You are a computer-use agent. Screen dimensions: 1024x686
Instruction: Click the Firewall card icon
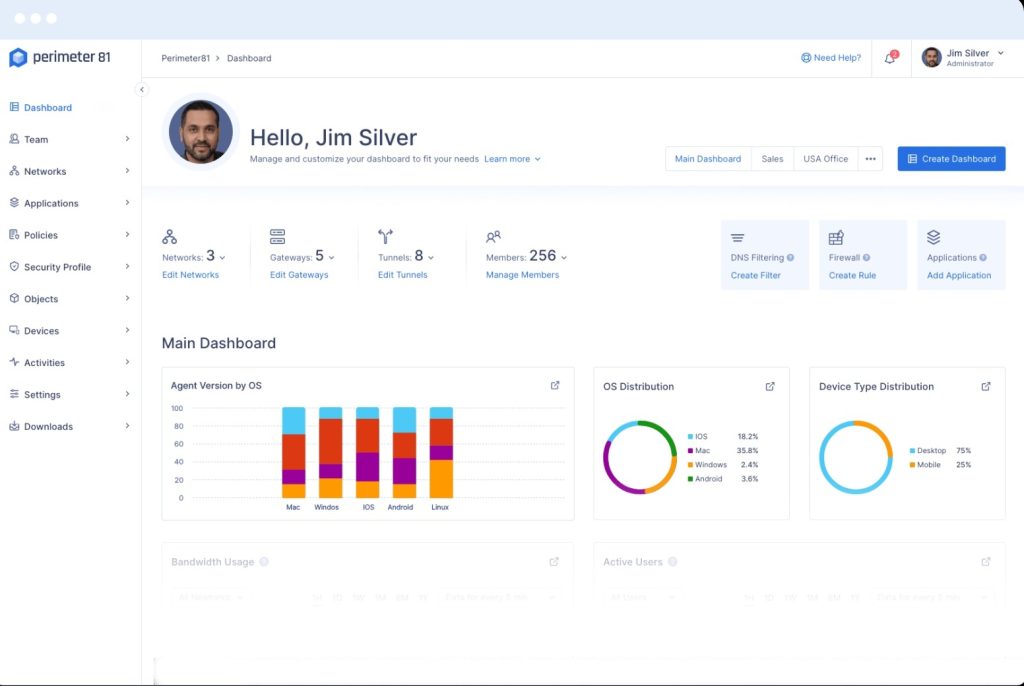[836, 237]
